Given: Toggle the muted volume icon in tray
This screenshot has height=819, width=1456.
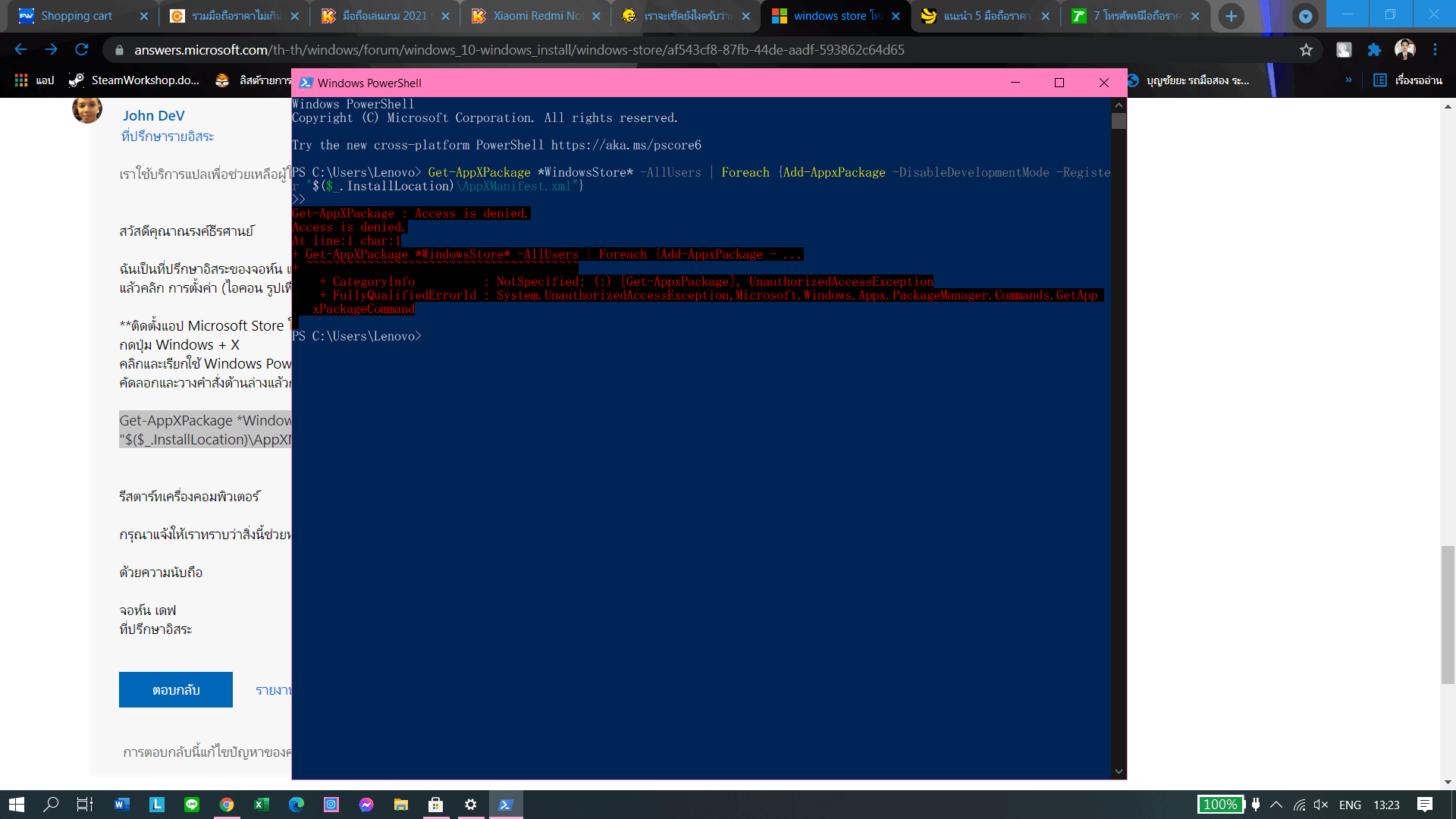Looking at the screenshot, I should click(x=1321, y=805).
